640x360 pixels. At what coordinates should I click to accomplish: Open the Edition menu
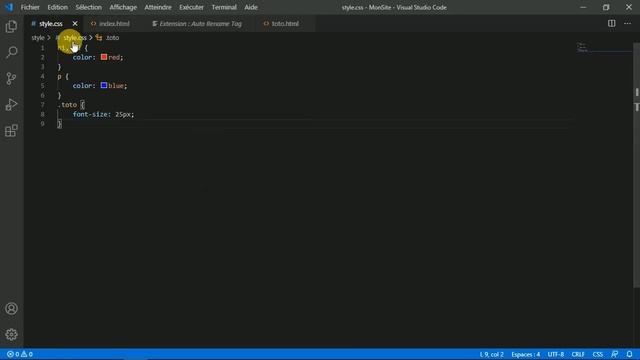tap(58, 7)
